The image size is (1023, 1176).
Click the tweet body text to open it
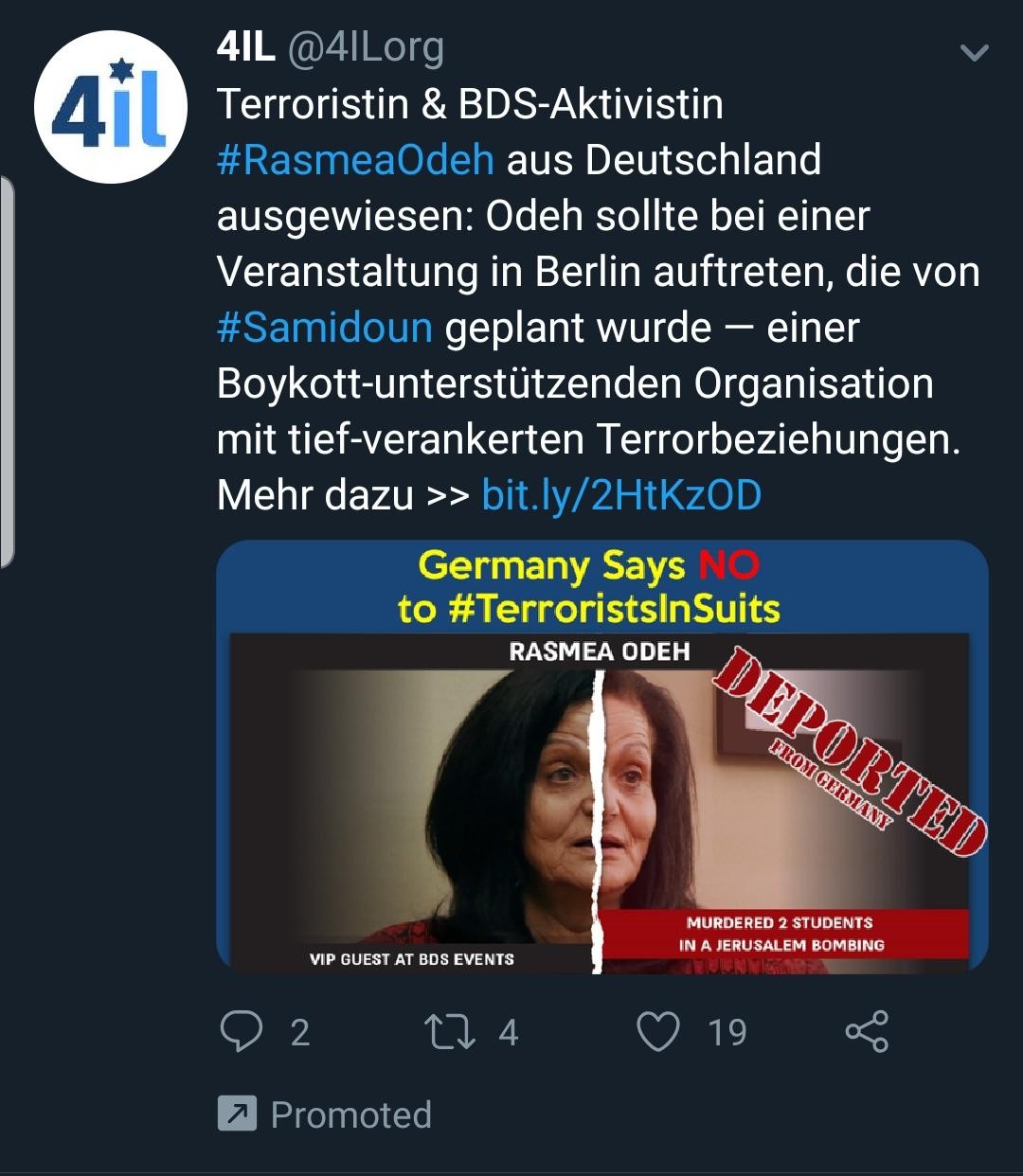coord(599,299)
